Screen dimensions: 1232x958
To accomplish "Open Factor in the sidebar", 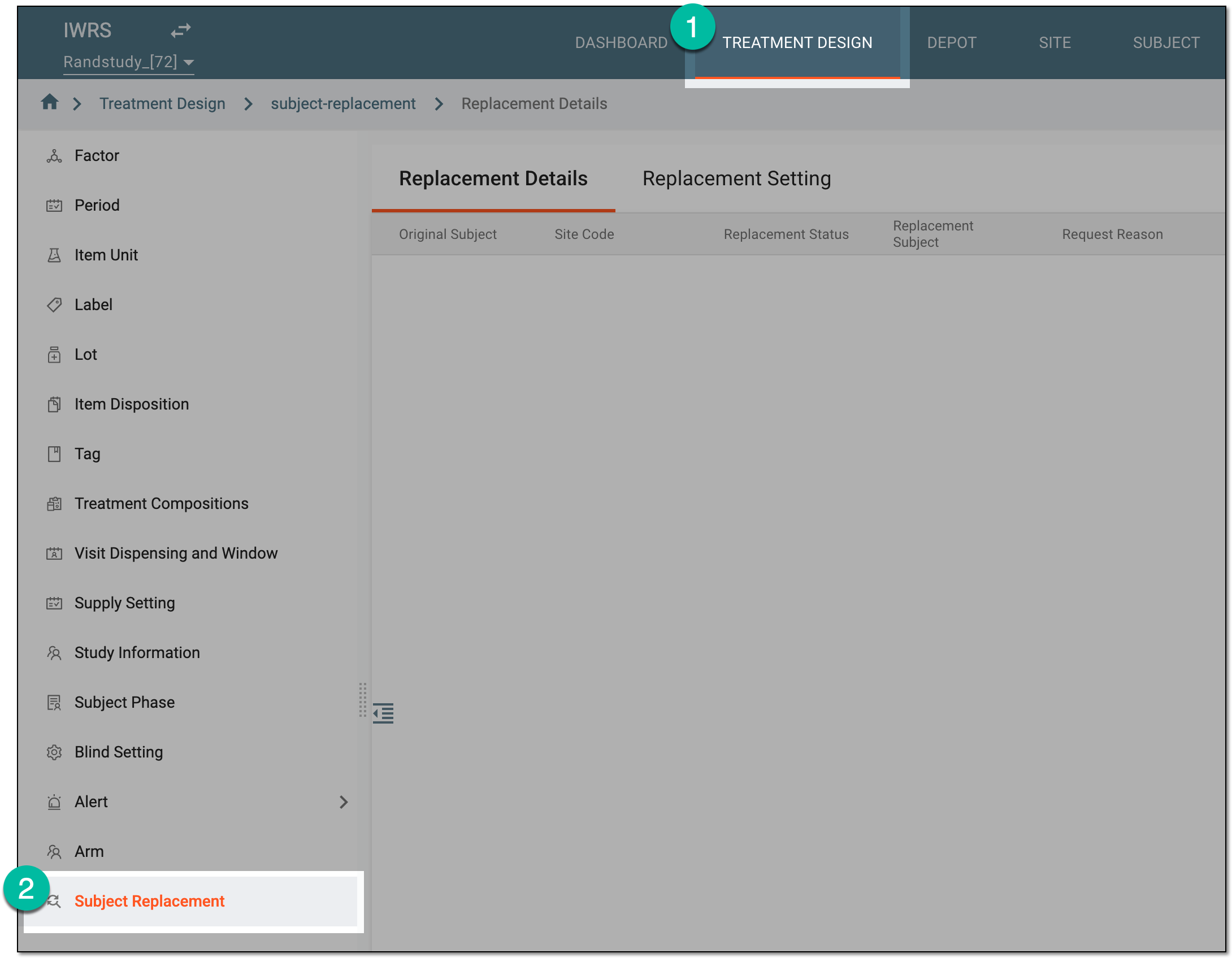I will tap(97, 156).
